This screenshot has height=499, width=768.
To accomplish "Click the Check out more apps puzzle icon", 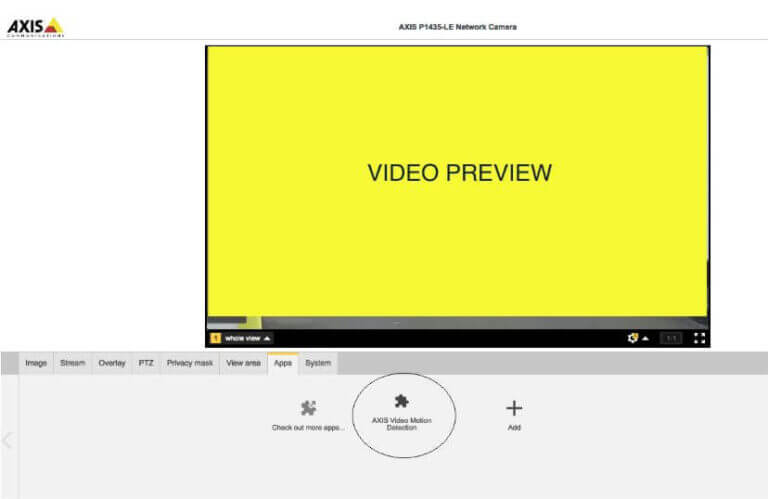I will (x=308, y=408).
